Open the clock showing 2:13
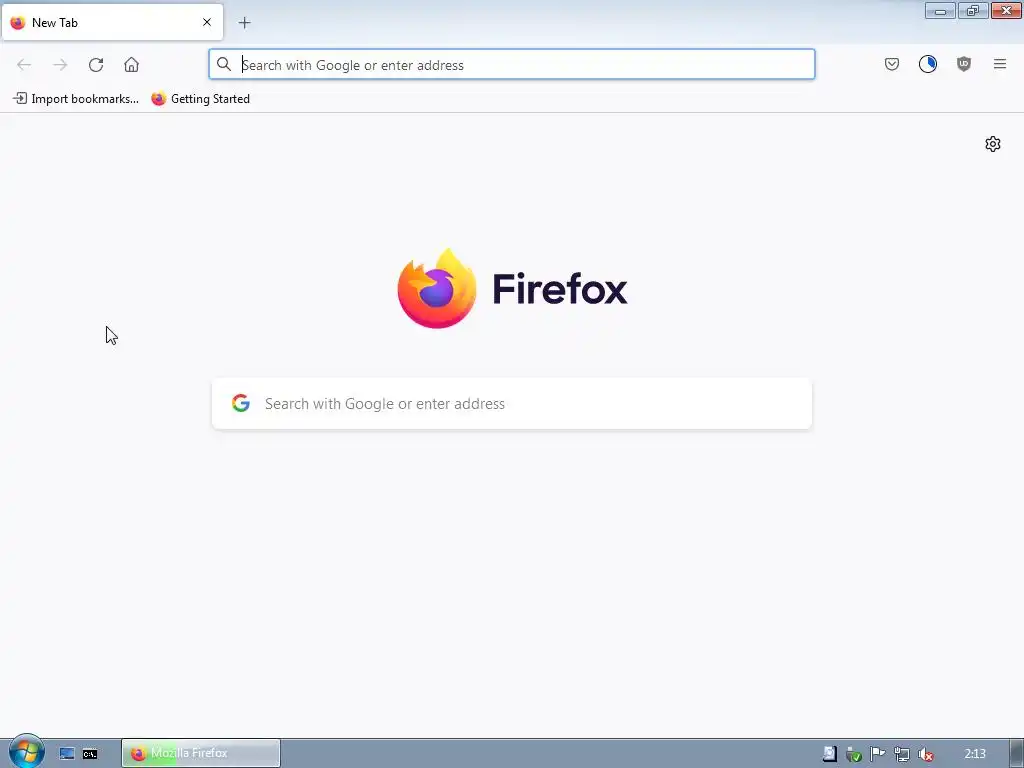Viewport: 1024px width, 768px height. coord(974,754)
